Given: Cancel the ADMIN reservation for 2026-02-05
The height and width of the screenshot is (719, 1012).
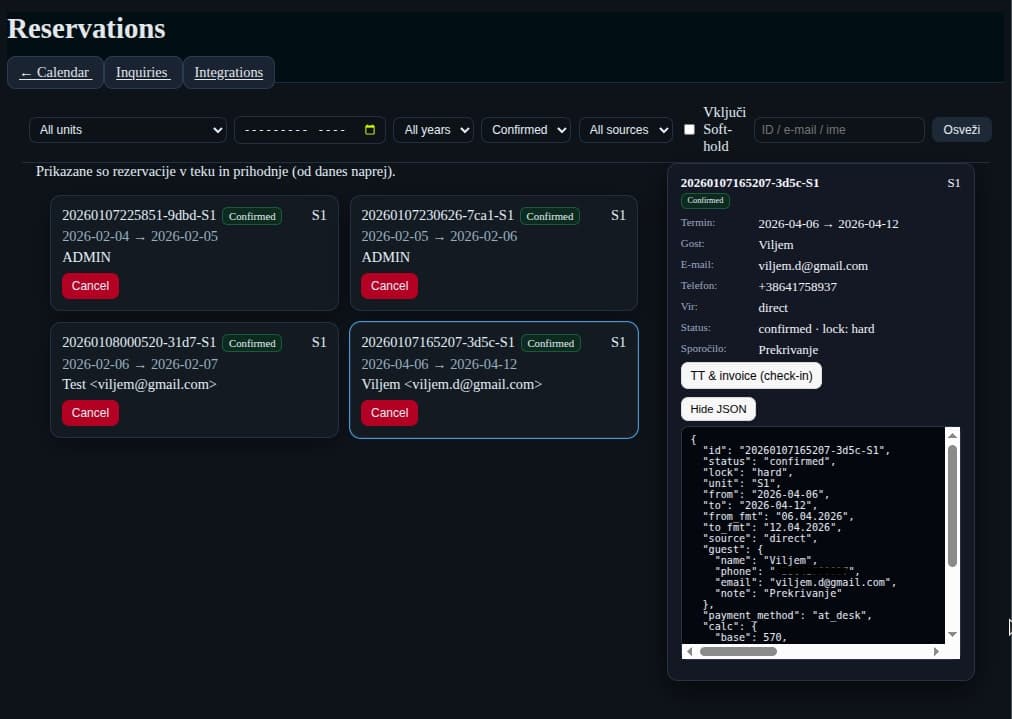Looking at the screenshot, I should point(389,286).
